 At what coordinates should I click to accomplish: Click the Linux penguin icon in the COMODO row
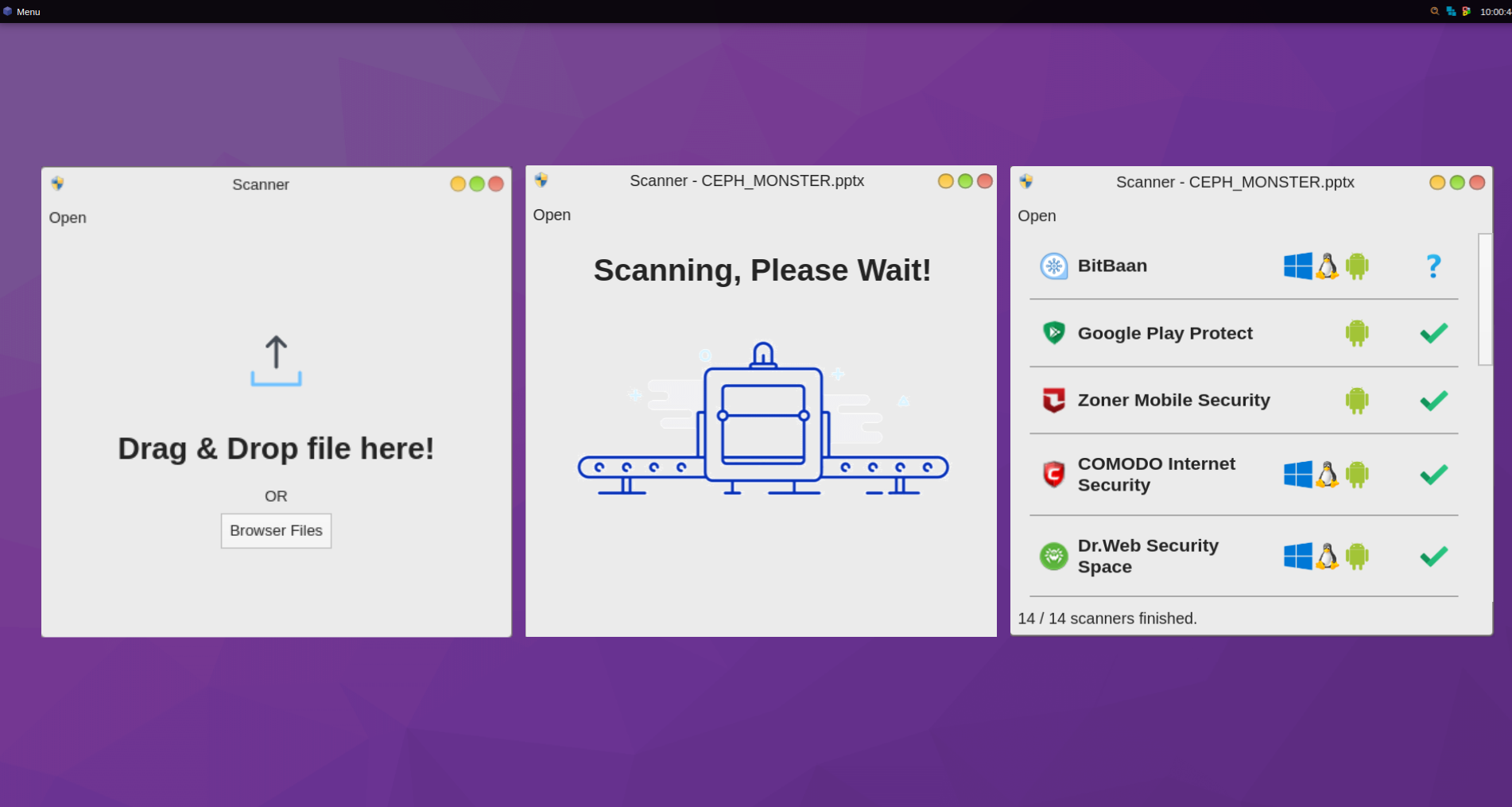1327,475
